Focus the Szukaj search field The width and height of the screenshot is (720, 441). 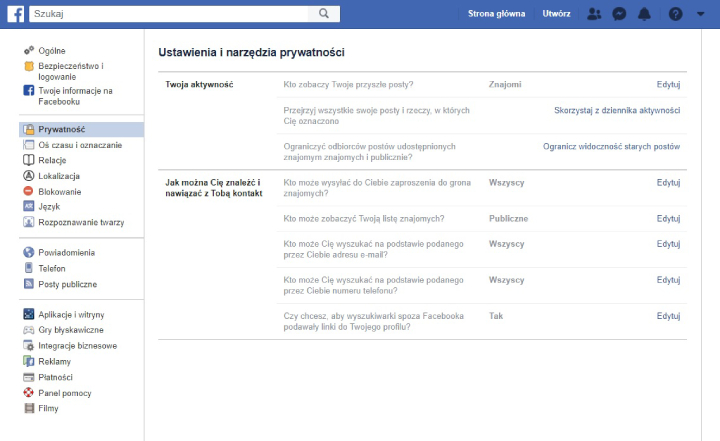(169, 14)
